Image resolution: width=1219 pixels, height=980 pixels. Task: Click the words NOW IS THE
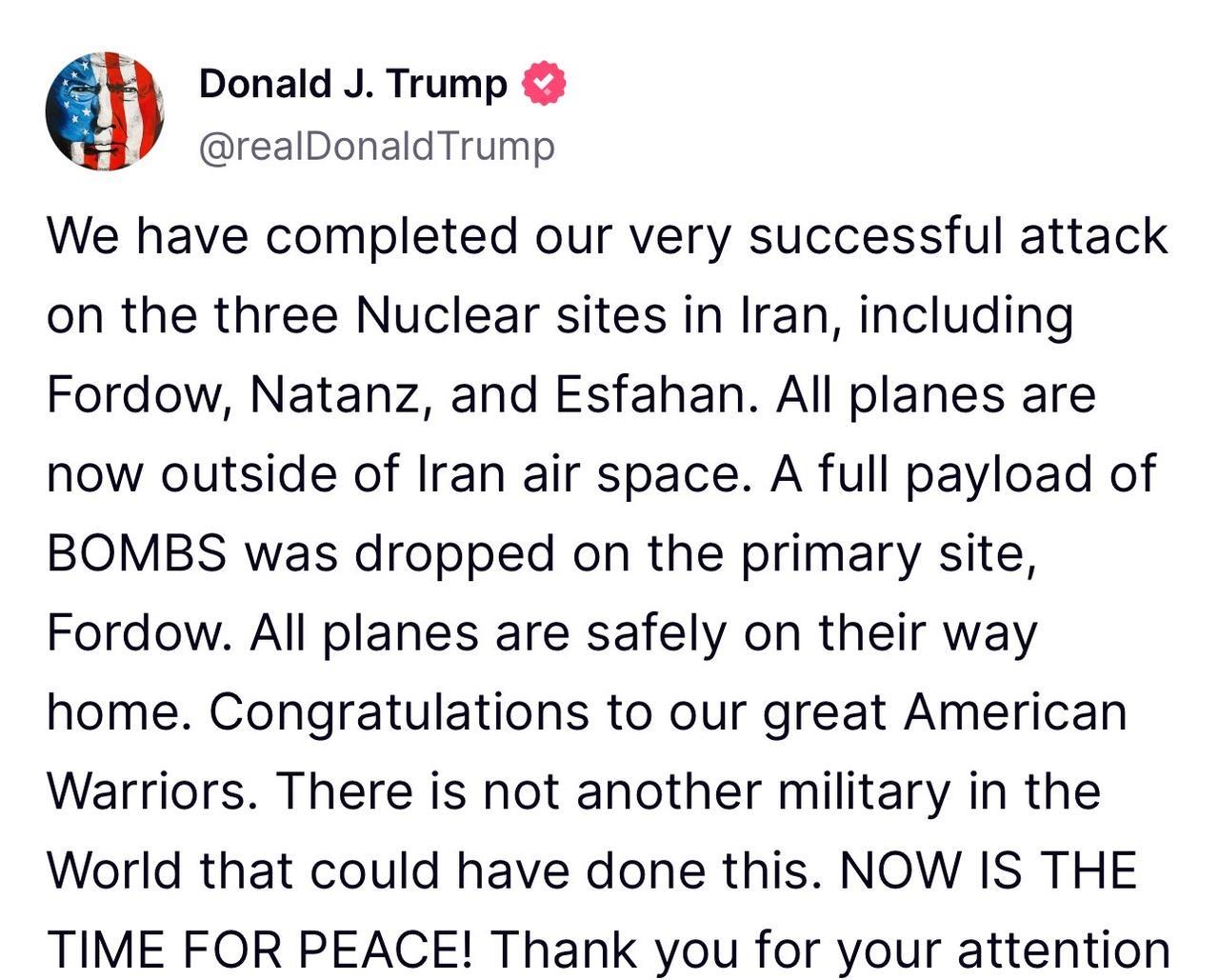[x=989, y=870]
